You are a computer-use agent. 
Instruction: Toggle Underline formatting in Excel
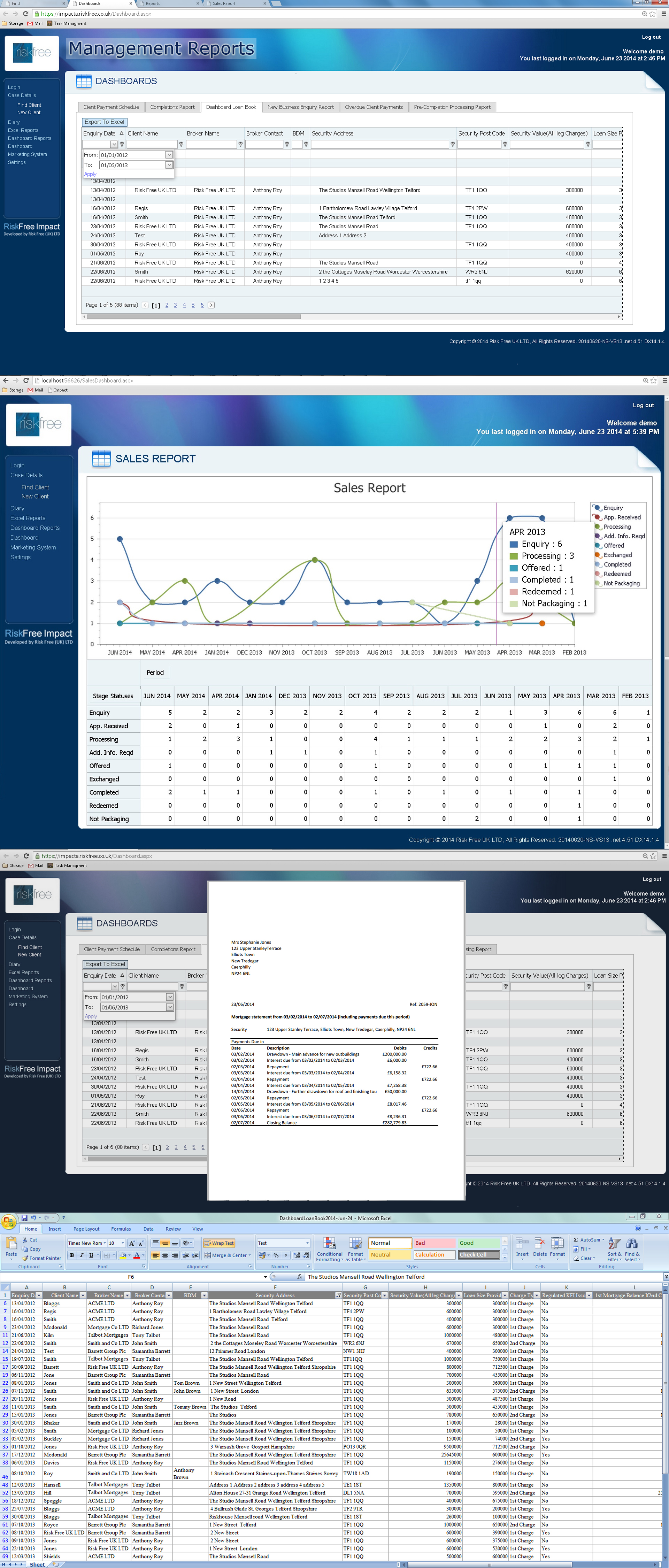91,1255
